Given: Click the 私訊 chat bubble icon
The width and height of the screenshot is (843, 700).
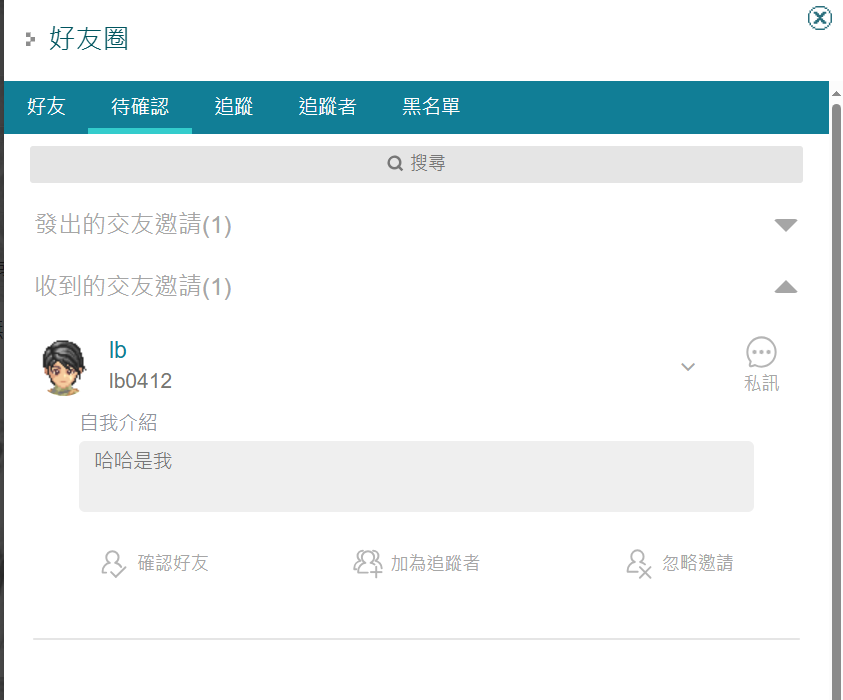Looking at the screenshot, I should [761, 353].
